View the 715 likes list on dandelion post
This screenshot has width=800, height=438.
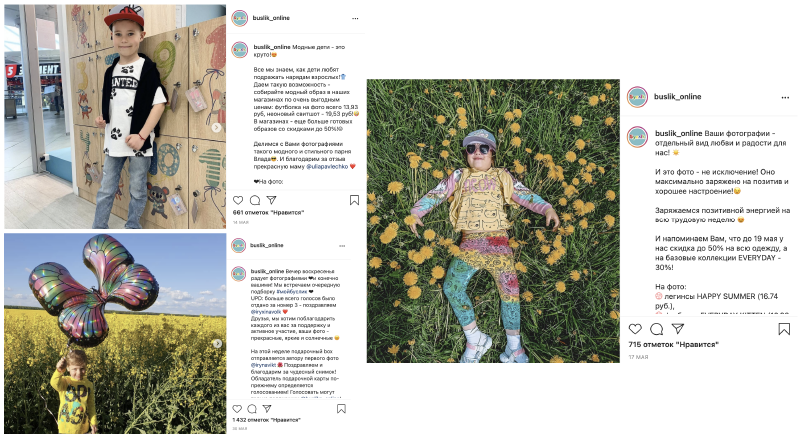673,345
